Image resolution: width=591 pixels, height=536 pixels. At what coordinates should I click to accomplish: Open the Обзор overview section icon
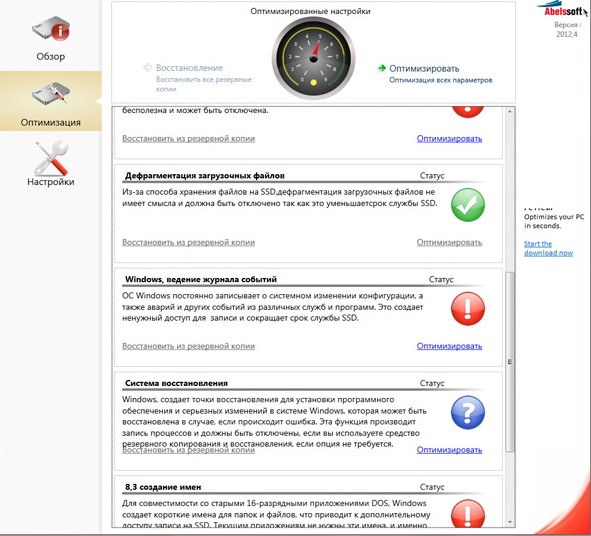click(x=51, y=28)
